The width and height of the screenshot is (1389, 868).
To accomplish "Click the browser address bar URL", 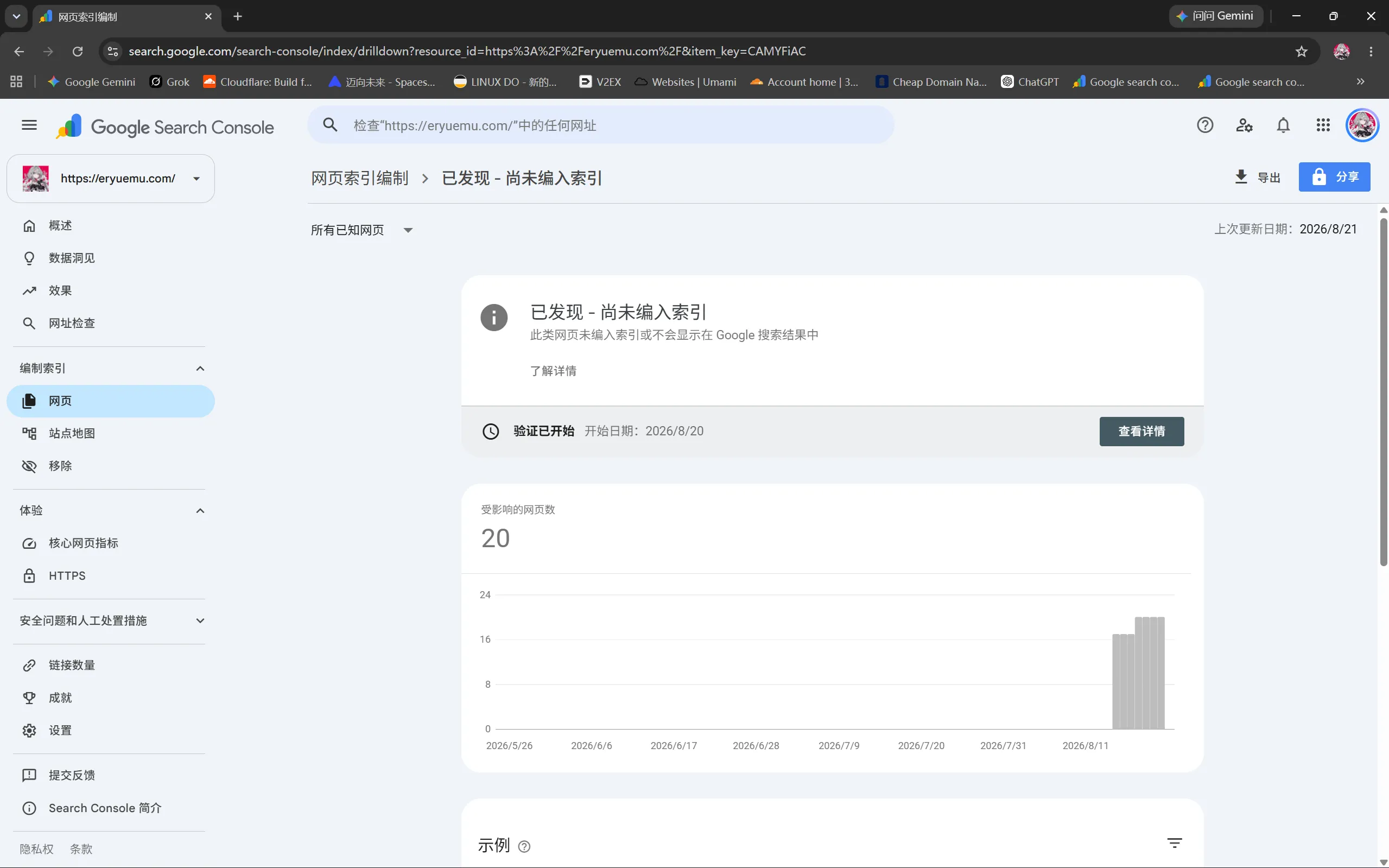I will [467, 52].
